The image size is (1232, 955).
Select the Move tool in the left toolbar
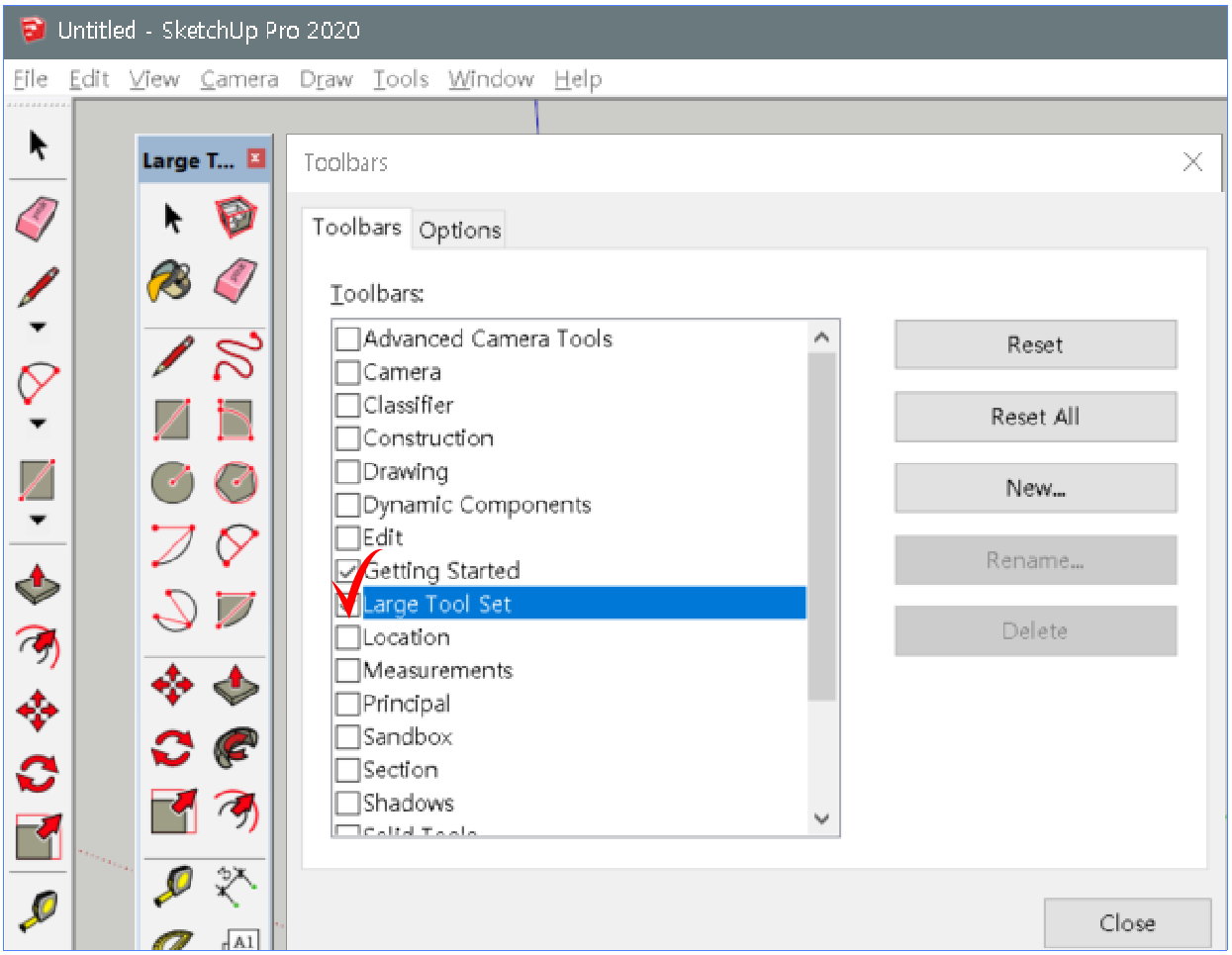pos(38,711)
